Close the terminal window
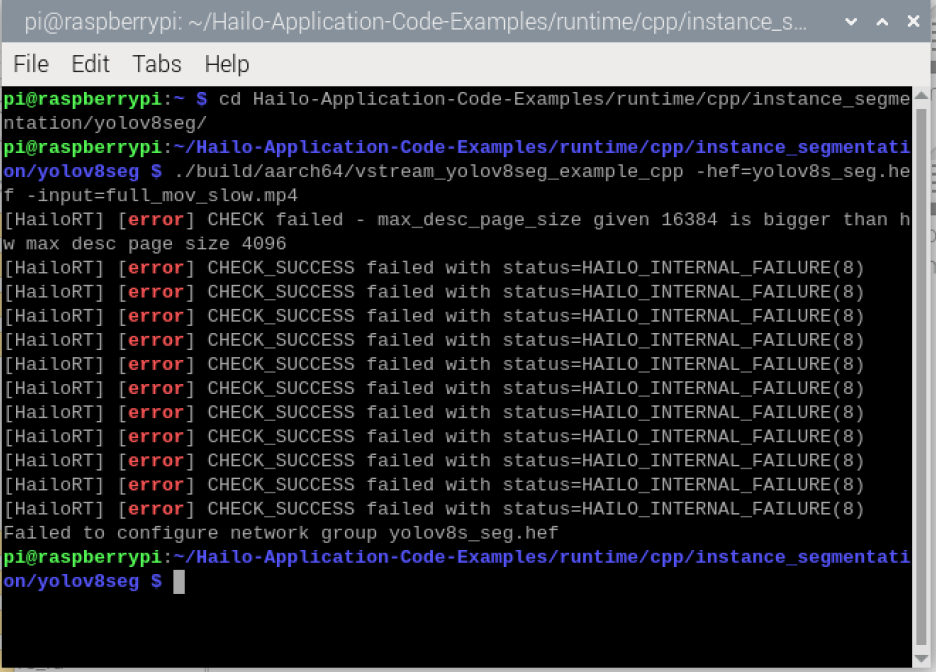 pyautogui.click(x=913, y=21)
